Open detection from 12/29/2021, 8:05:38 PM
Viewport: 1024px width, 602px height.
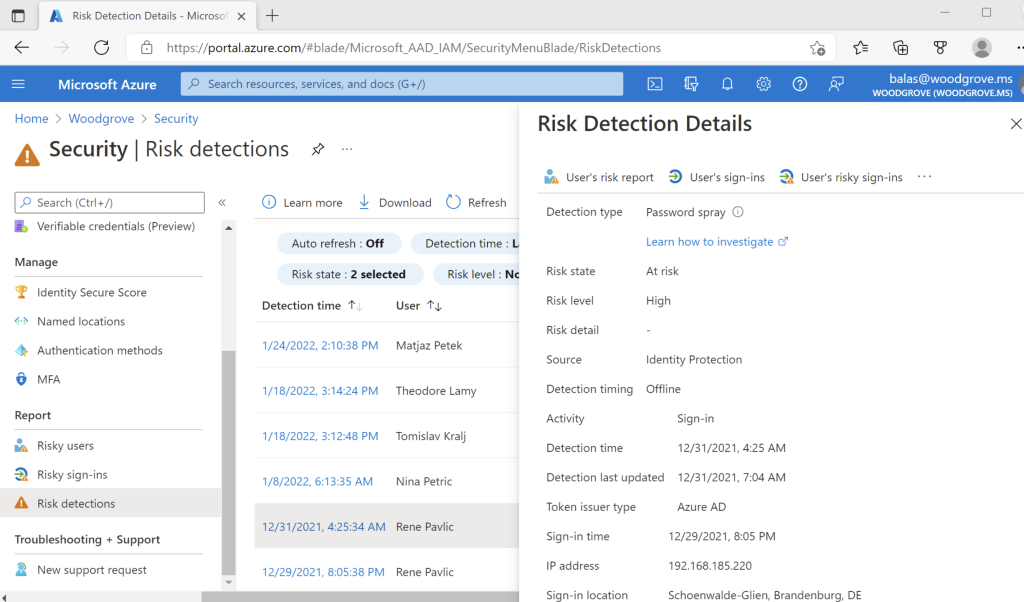pos(323,572)
